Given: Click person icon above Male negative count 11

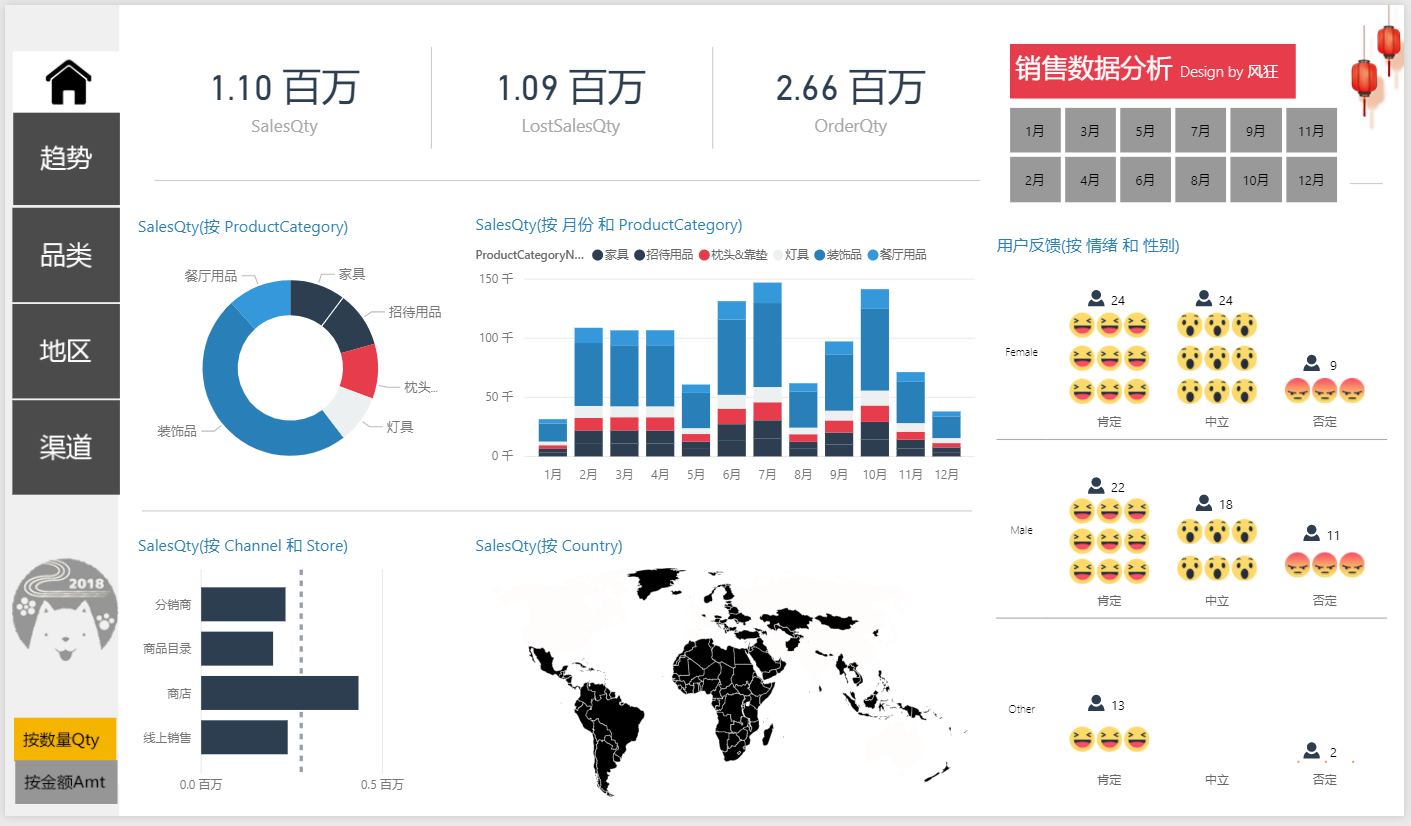Looking at the screenshot, I should [x=1312, y=534].
